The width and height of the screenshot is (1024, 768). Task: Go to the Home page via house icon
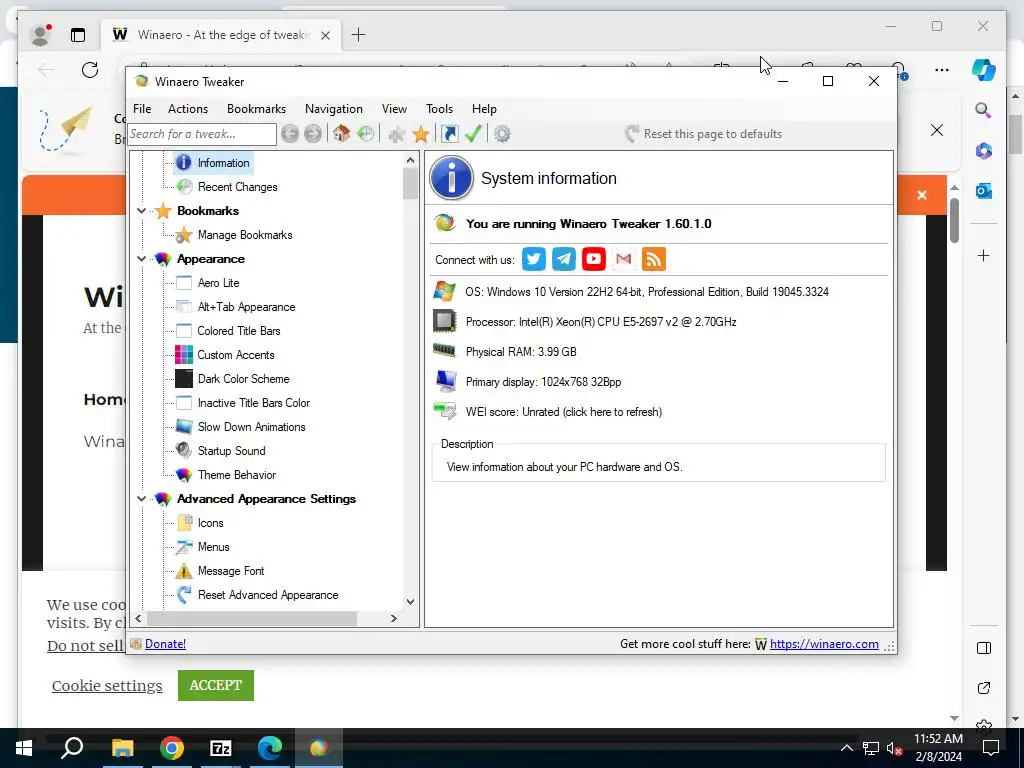coord(341,134)
